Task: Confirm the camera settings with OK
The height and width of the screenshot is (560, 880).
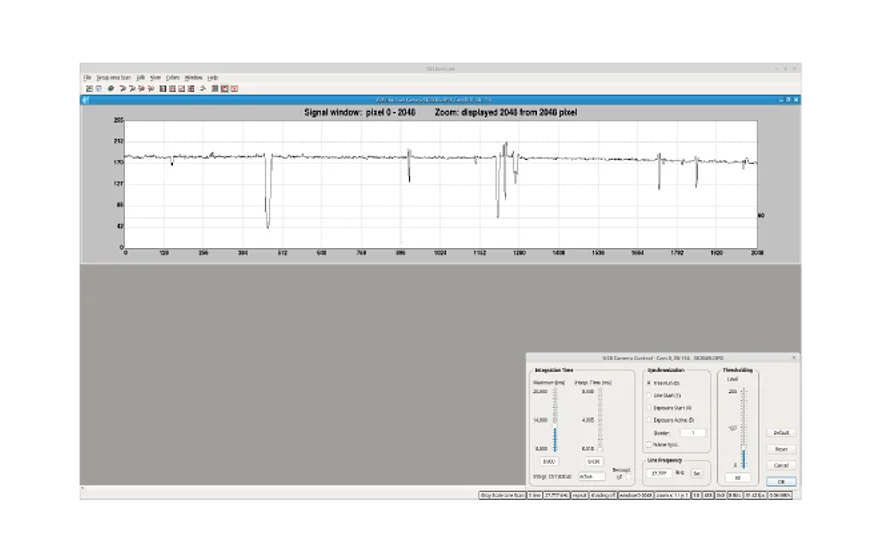Action: point(781,481)
